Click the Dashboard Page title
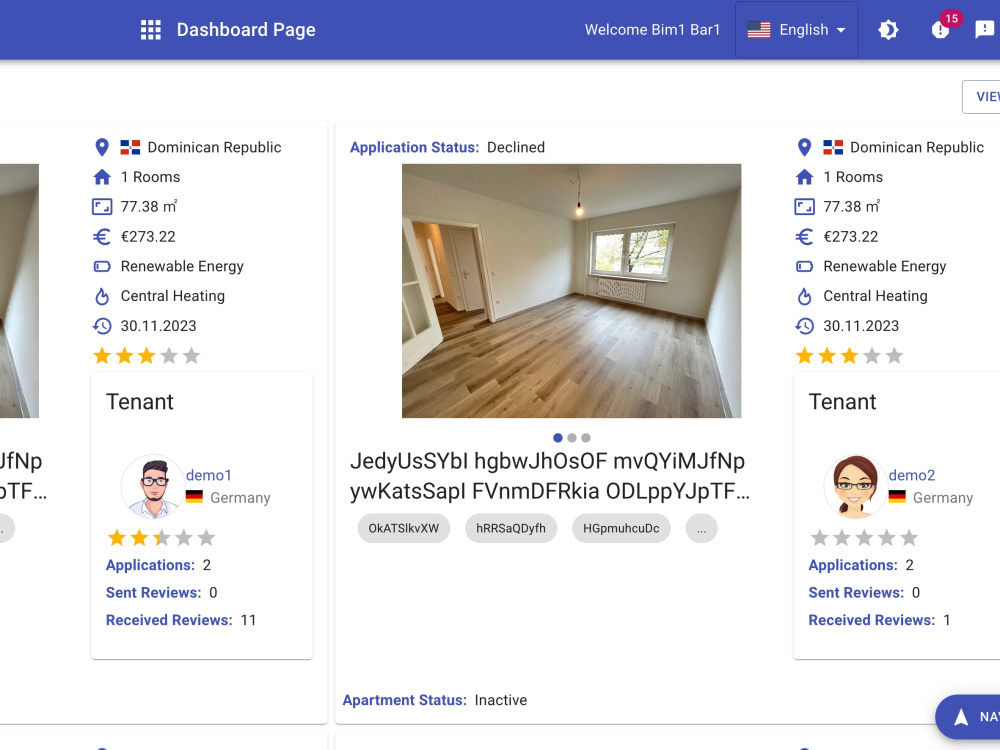This screenshot has width=1000, height=750. 246,30
